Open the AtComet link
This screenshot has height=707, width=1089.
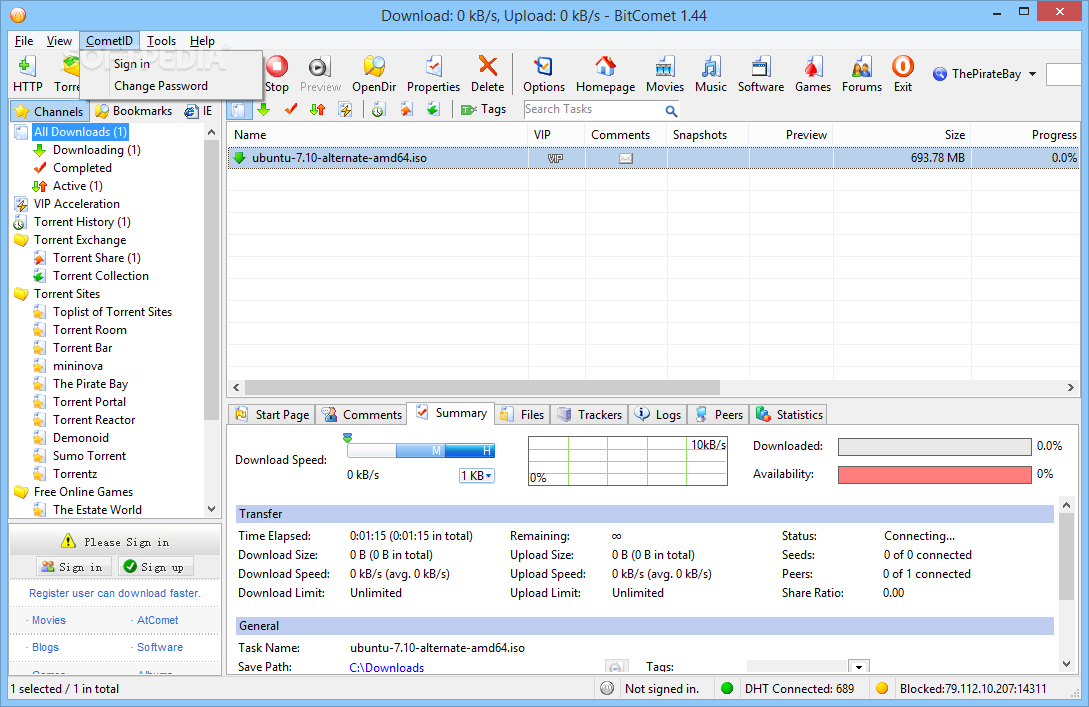pyautogui.click(x=157, y=620)
